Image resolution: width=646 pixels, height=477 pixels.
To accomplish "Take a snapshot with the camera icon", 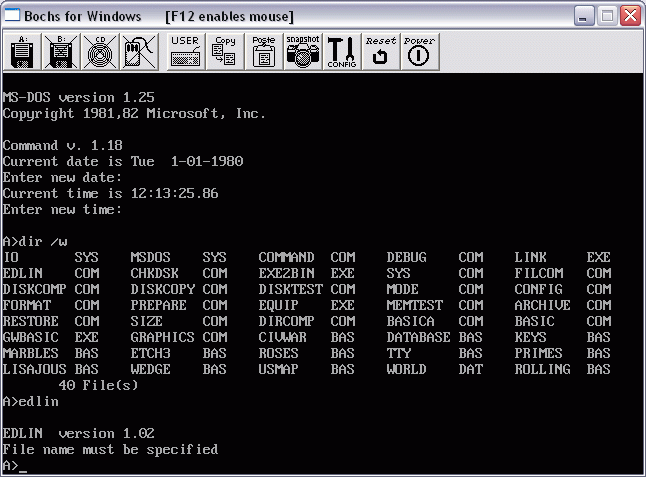I will pos(302,51).
